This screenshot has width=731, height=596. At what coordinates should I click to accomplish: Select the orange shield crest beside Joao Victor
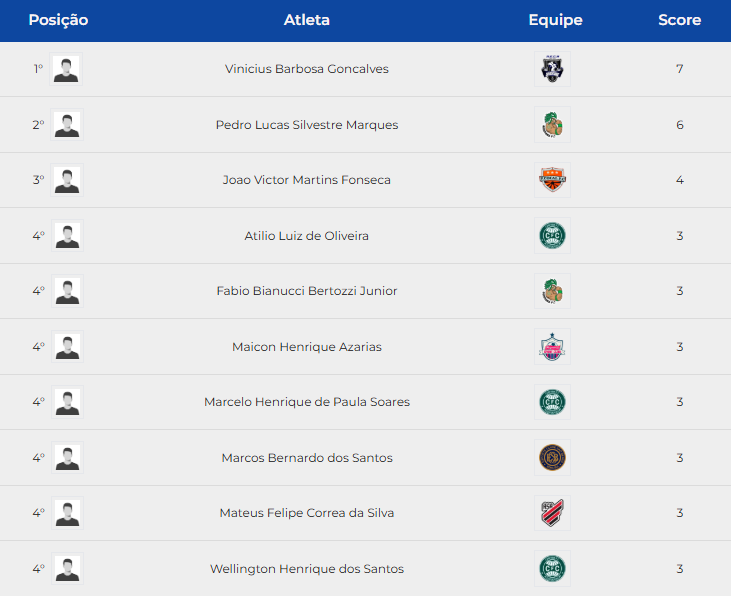[552, 180]
